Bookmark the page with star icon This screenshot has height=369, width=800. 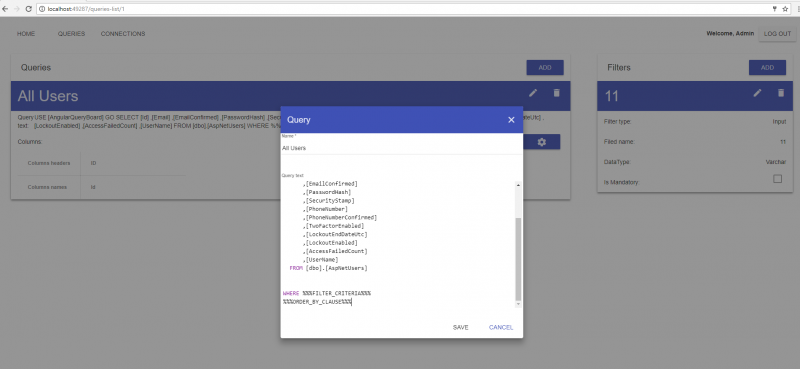tap(785, 9)
